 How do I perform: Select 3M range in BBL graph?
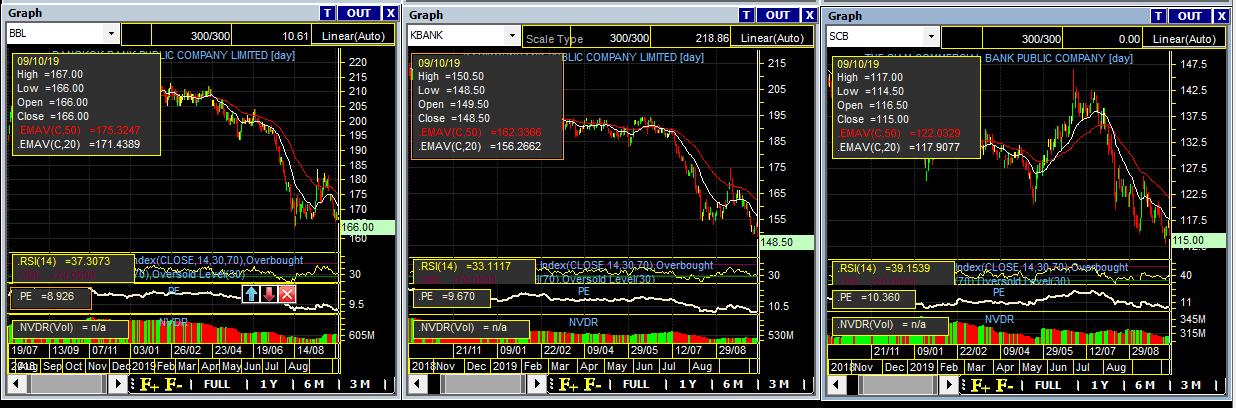pos(360,384)
